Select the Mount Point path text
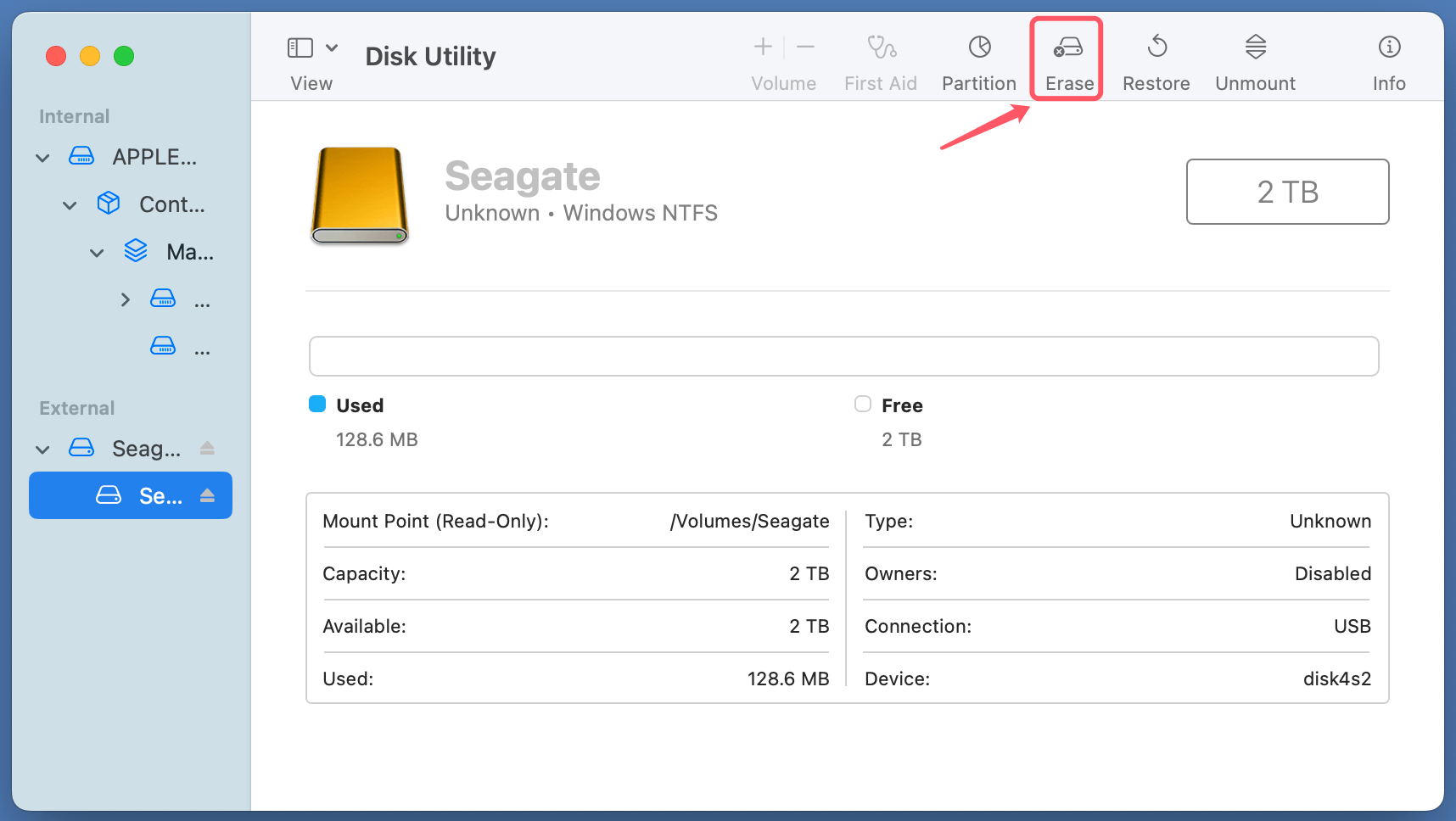Screen dimensions: 1456x821 (749, 522)
